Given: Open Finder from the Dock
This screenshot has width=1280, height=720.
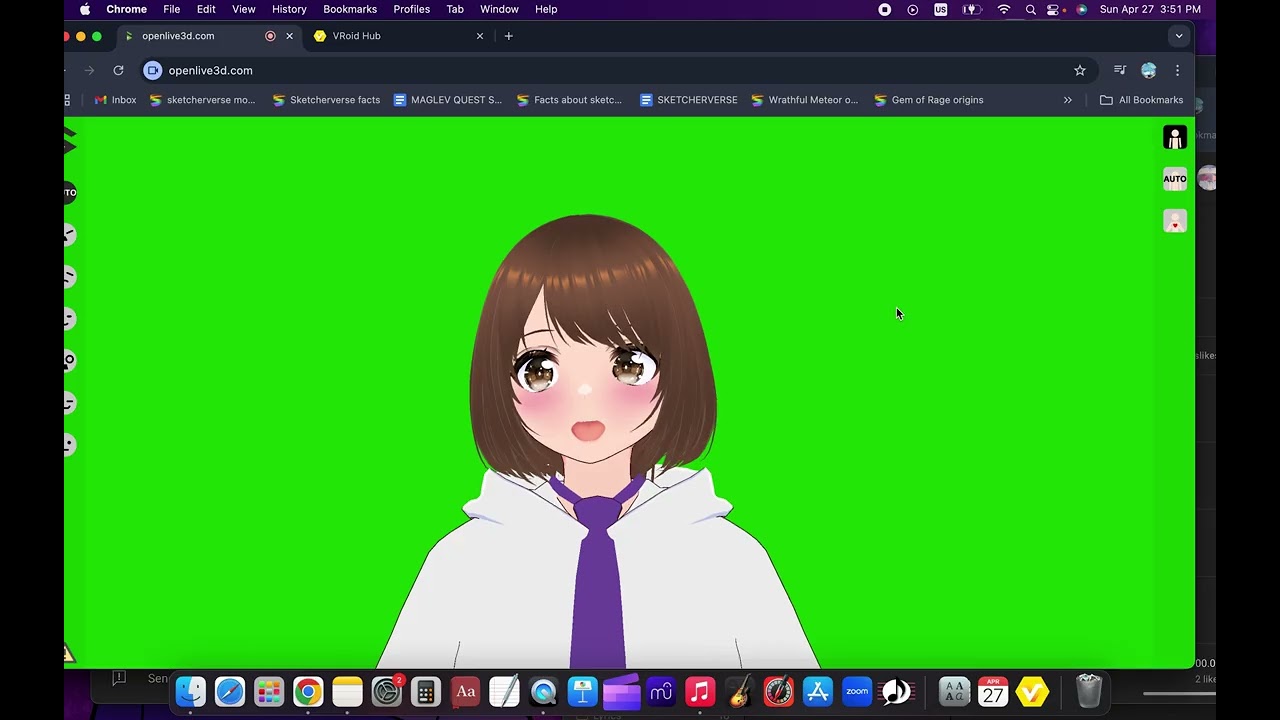Looking at the screenshot, I should (x=191, y=692).
